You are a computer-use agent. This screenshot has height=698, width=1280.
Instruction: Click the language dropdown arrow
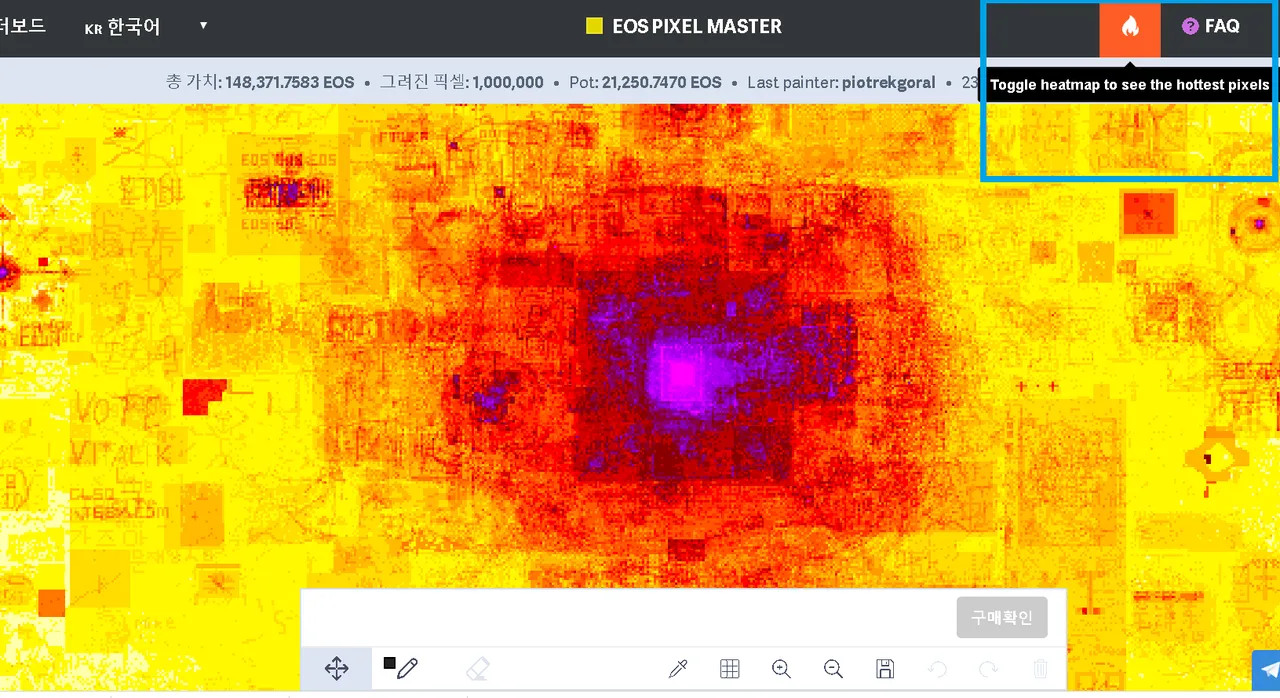click(x=203, y=25)
